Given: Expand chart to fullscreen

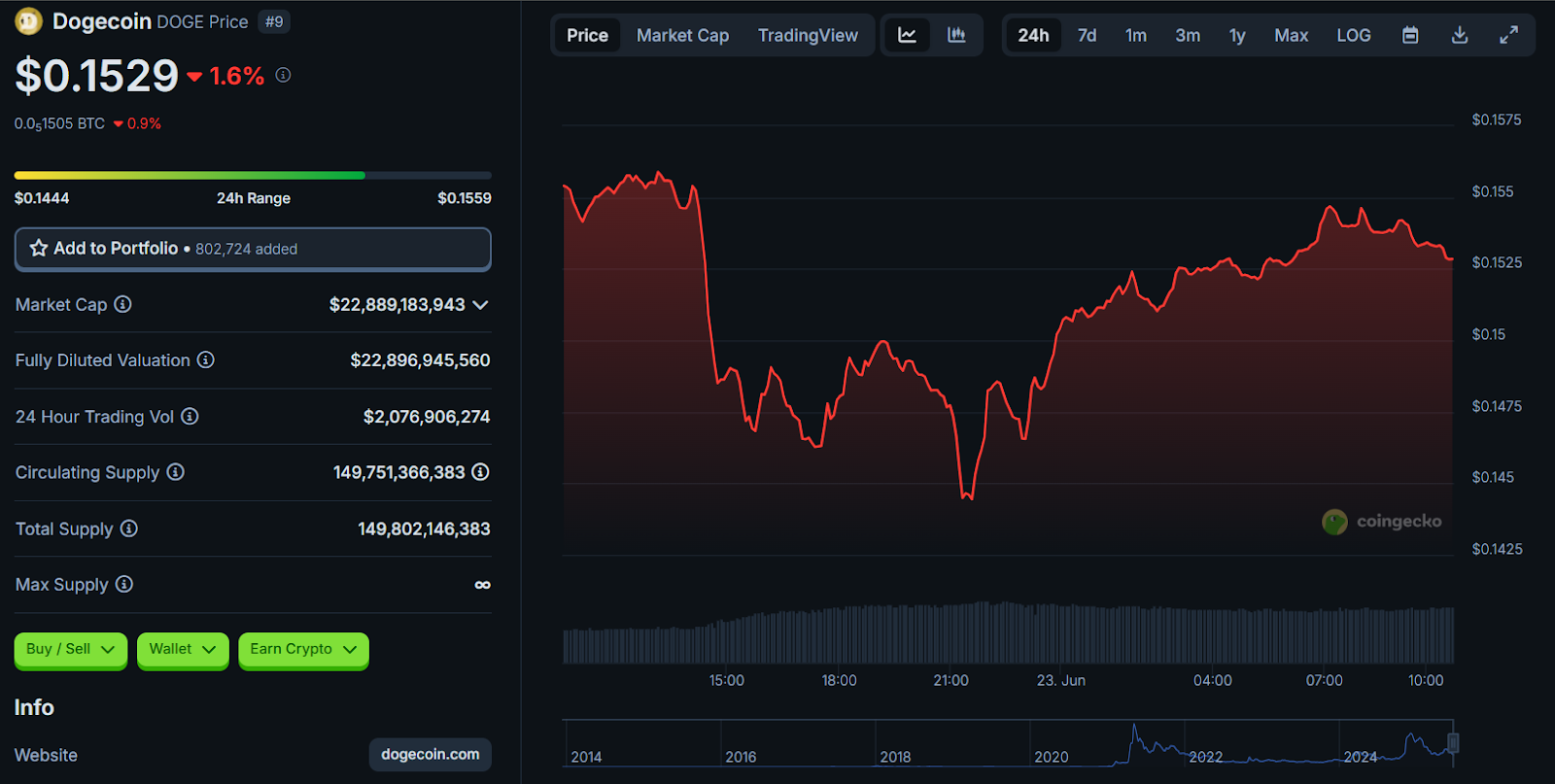Looking at the screenshot, I should [1508, 35].
